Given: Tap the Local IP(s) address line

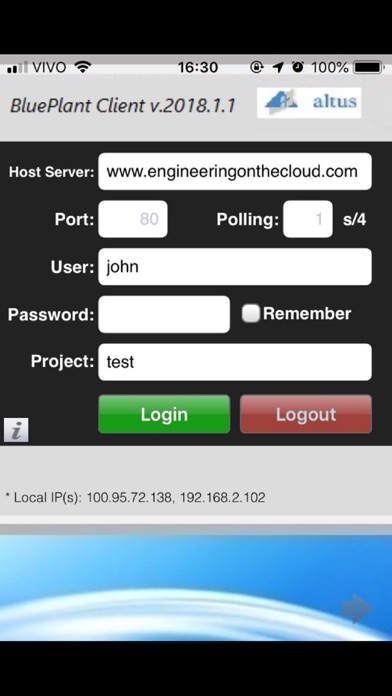Looking at the screenshot, I should coord(135,497).
